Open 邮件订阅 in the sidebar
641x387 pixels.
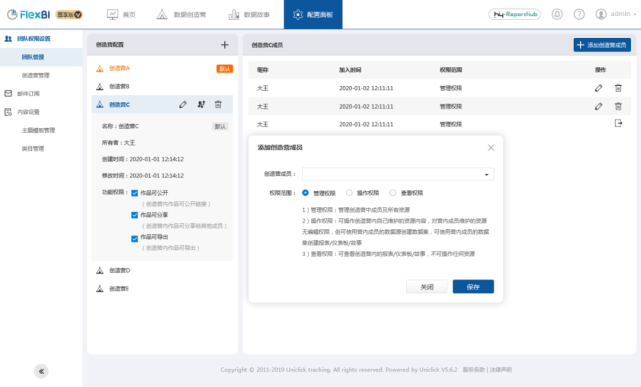pyautogui.click(x=28, y=94)
